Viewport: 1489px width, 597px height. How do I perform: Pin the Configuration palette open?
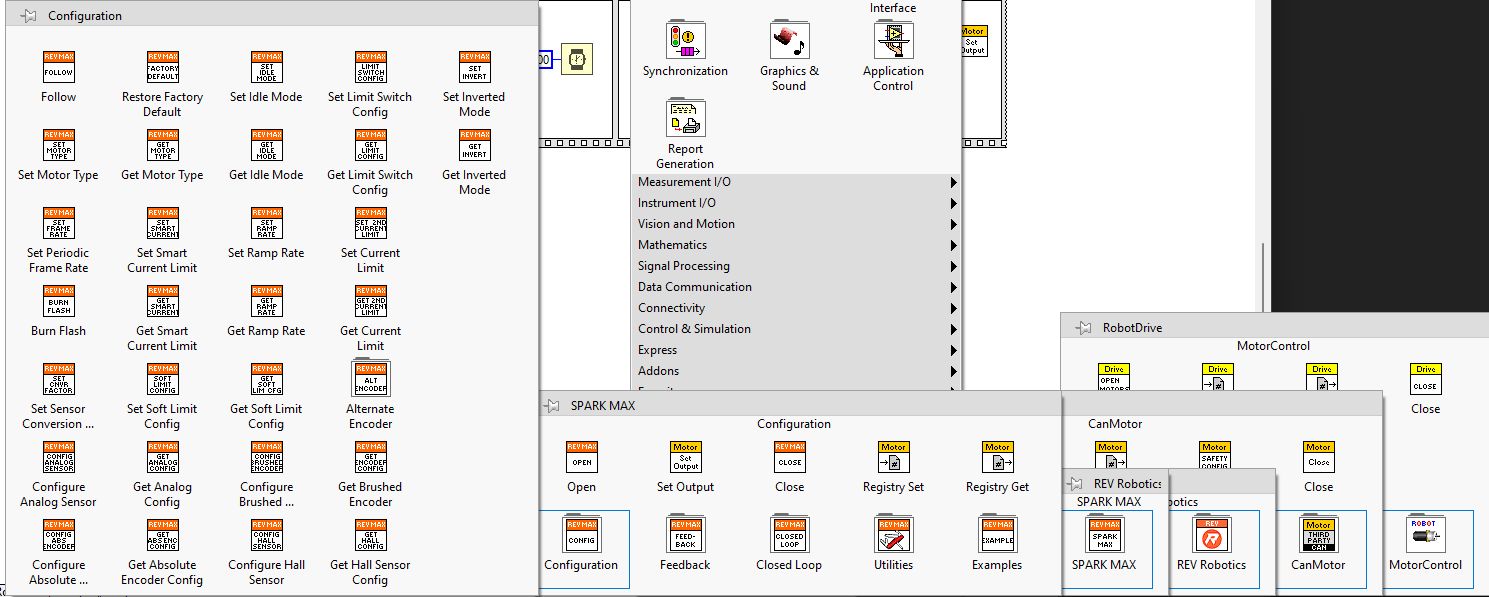coord(29,16)
